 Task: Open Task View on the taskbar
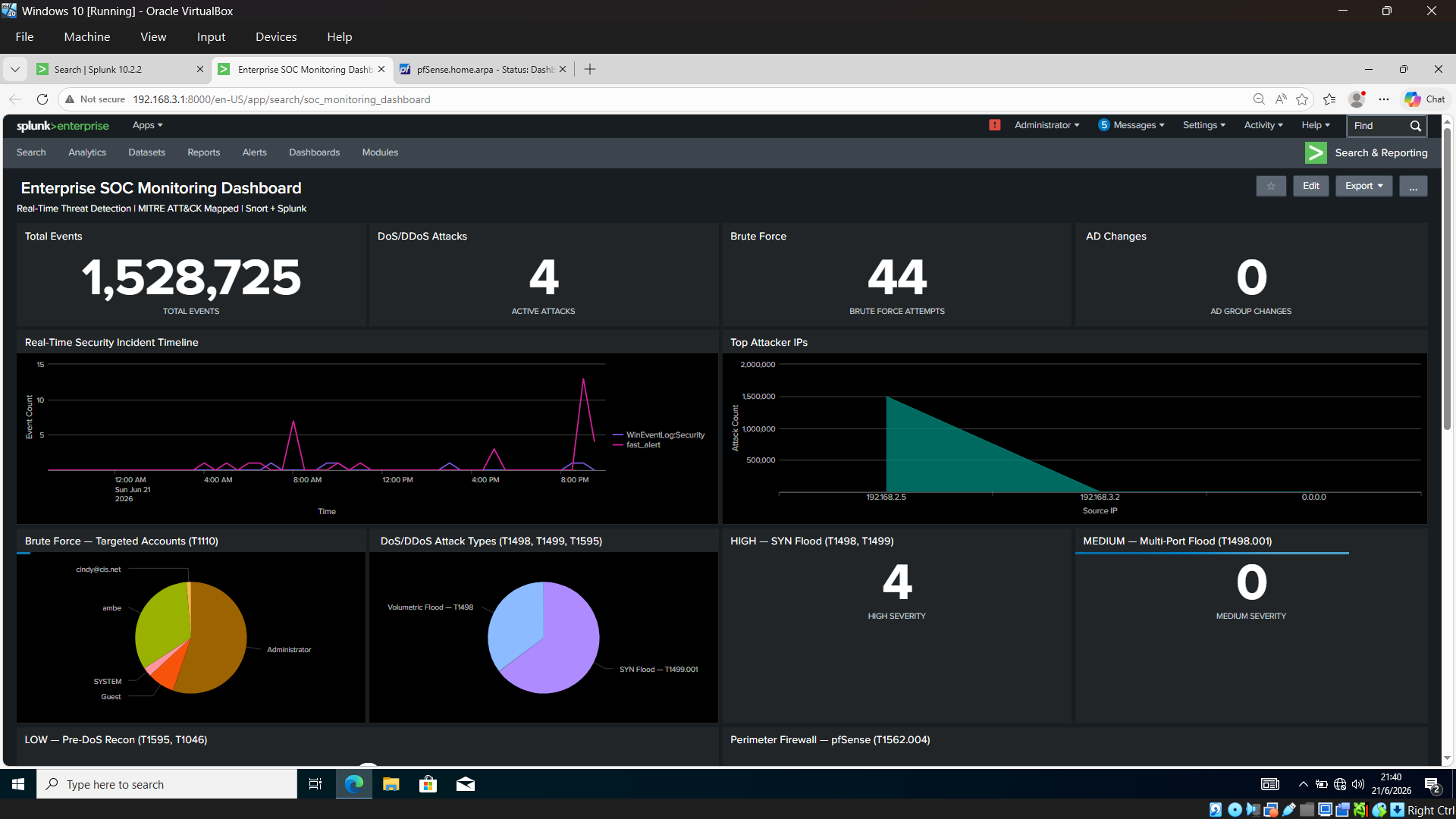(315, 784)
